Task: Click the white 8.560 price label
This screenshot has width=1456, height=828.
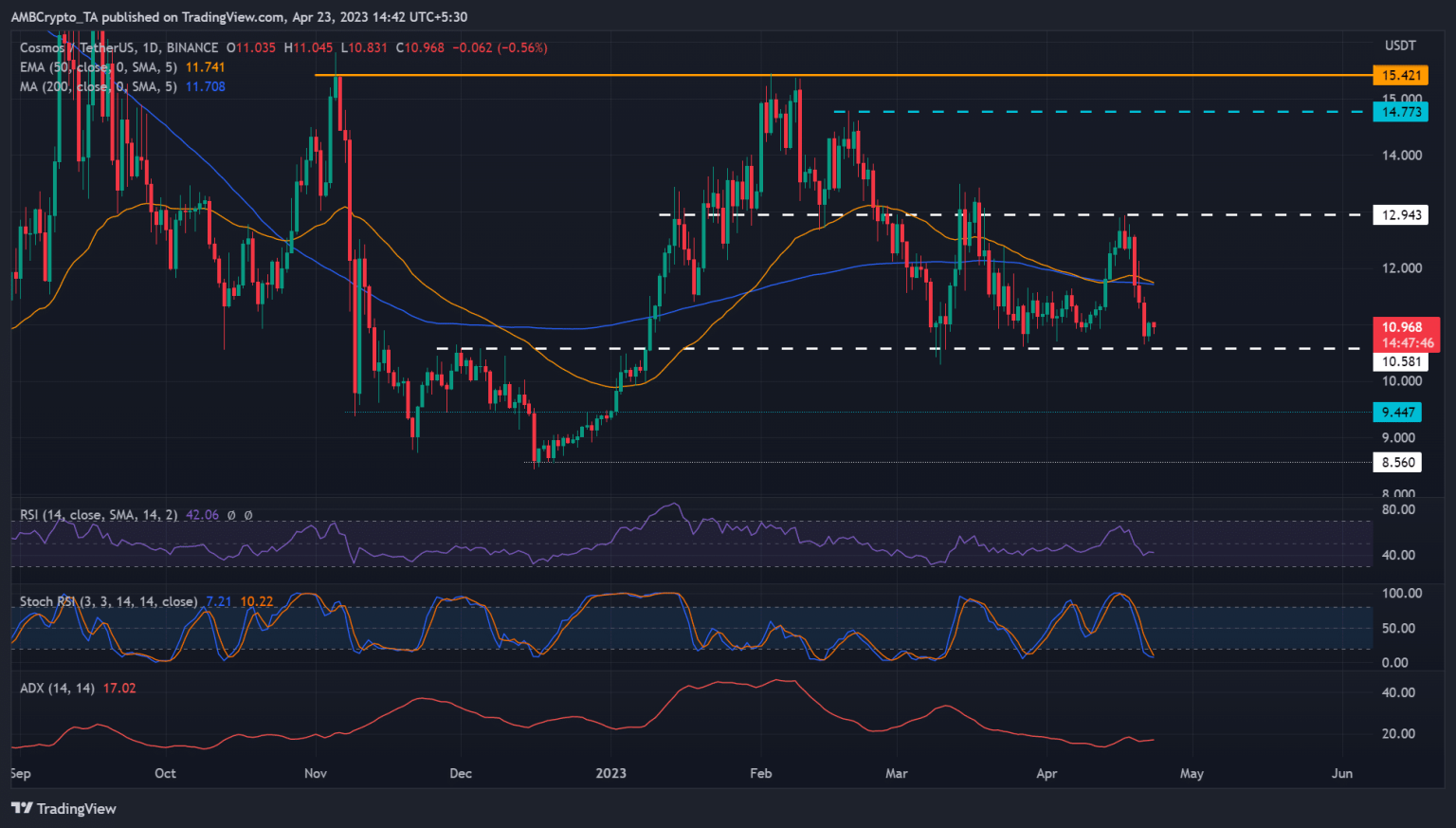Action: coord(1397,463)
